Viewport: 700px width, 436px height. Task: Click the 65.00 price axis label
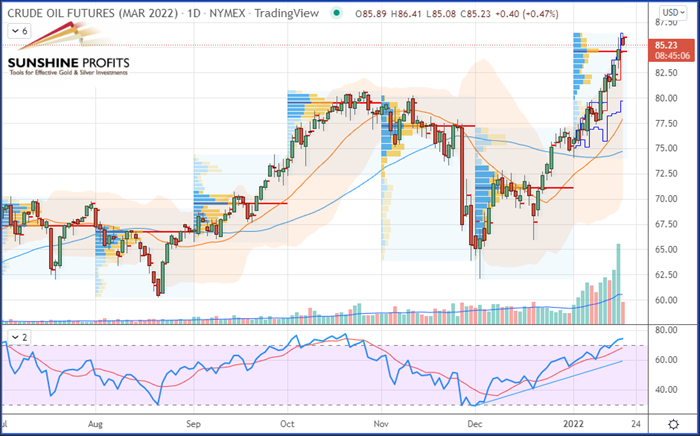[665, 249]
